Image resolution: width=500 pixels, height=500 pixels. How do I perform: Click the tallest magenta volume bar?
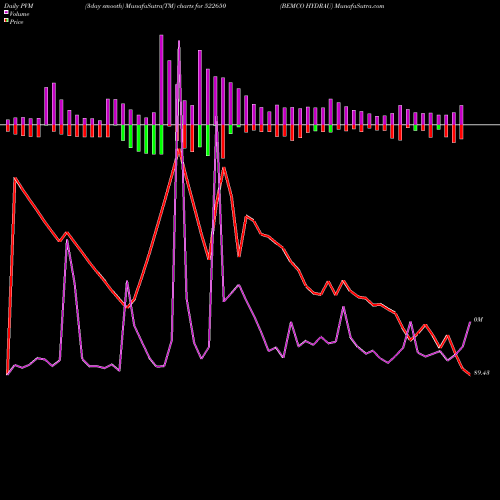point(161,80)
